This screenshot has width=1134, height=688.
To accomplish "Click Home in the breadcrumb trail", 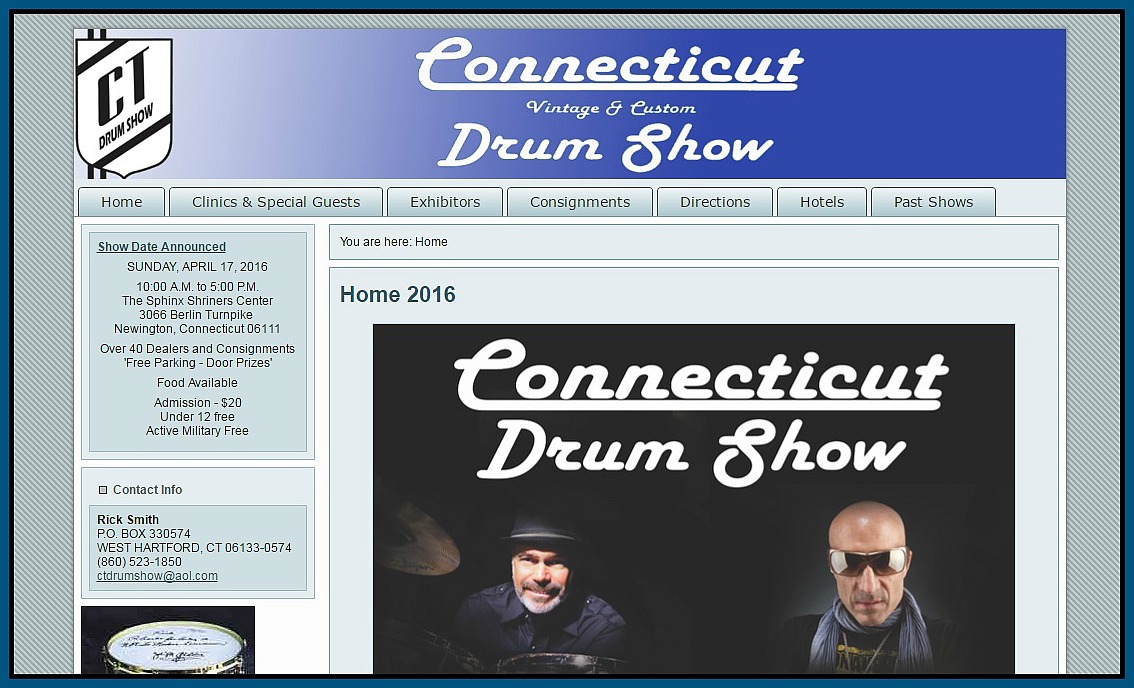I will click(431, 241).
